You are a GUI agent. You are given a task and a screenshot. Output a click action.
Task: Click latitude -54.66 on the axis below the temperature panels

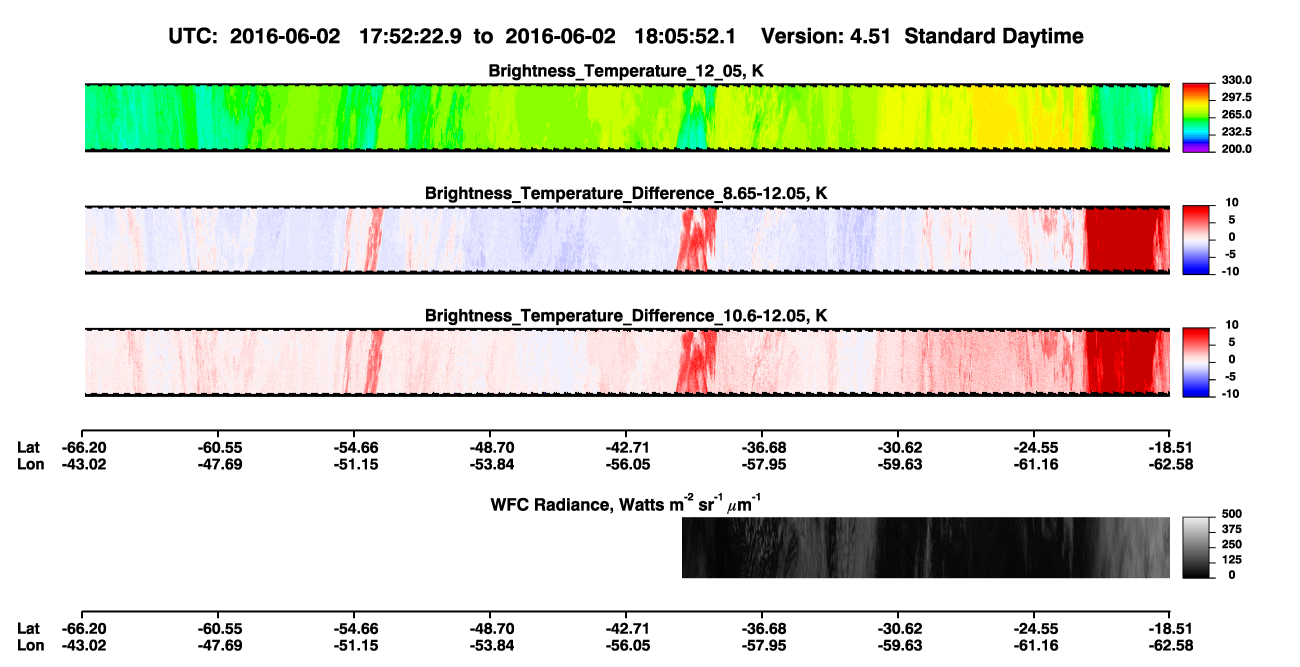coord(354,447)
